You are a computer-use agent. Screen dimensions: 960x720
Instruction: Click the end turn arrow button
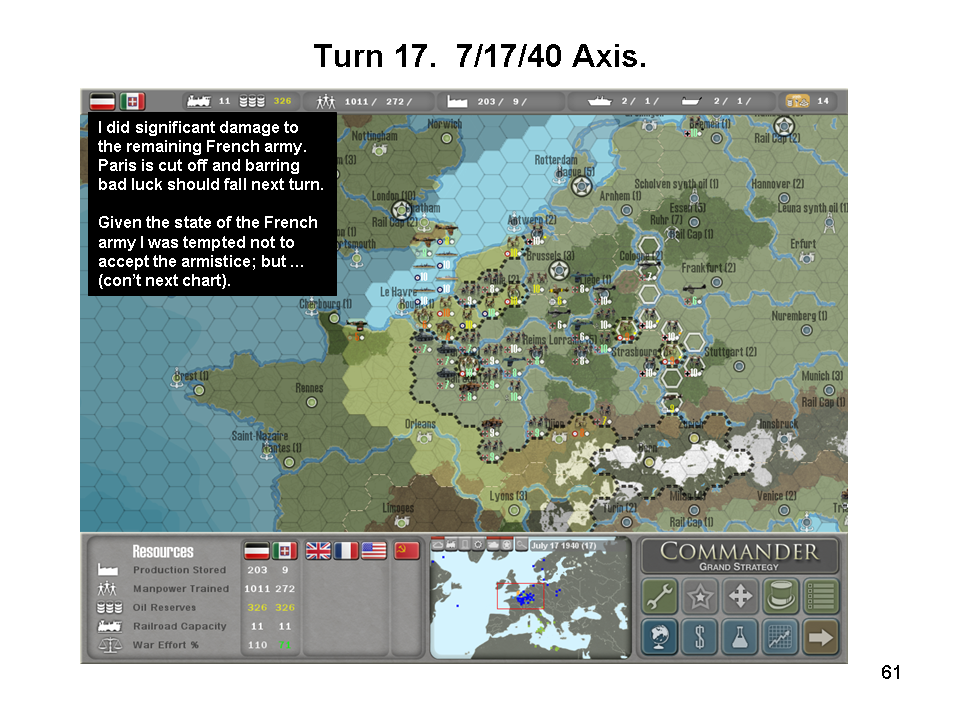[x=821, y=637]
